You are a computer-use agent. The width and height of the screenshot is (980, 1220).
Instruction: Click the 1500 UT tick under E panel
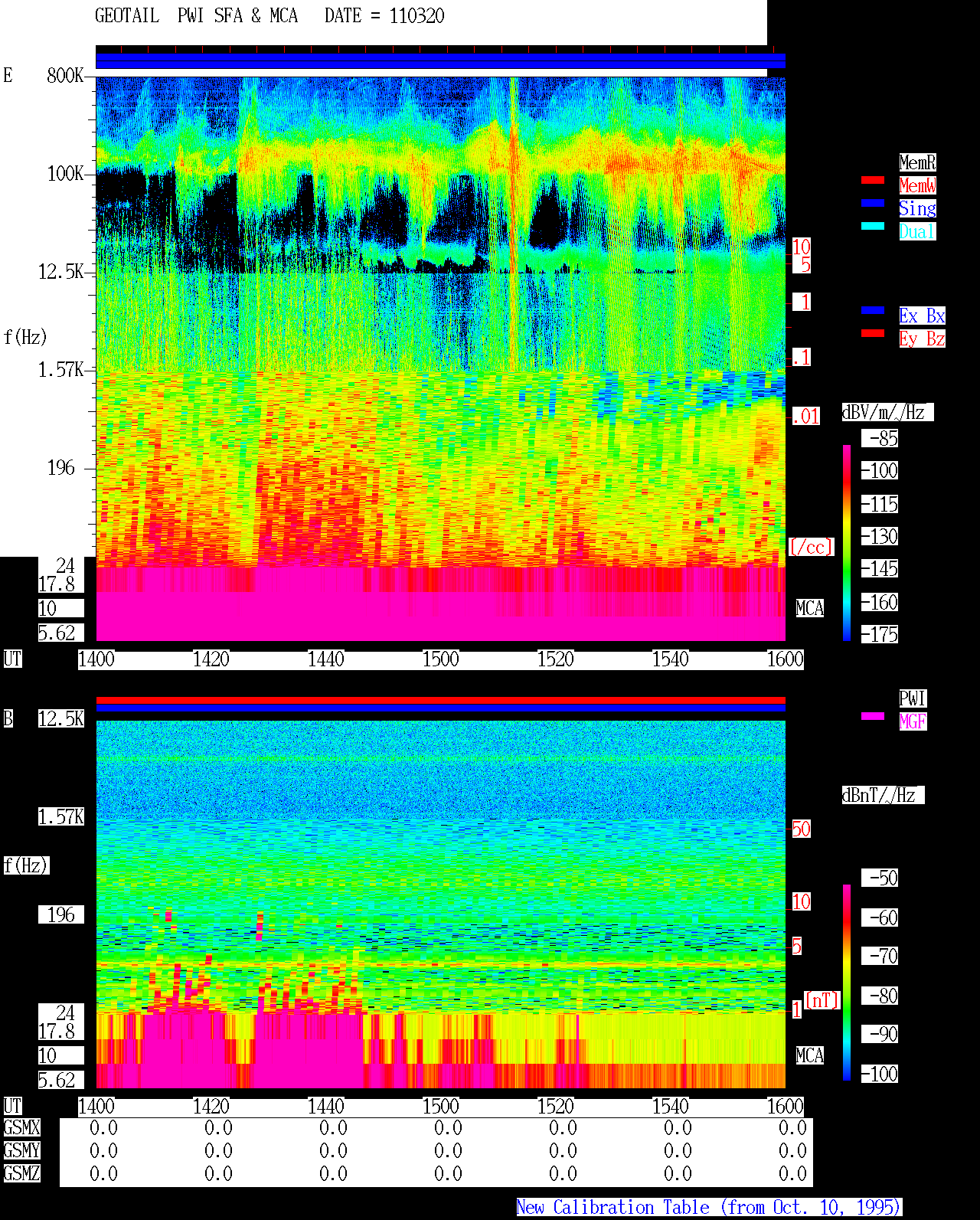[x=440, y=659]
